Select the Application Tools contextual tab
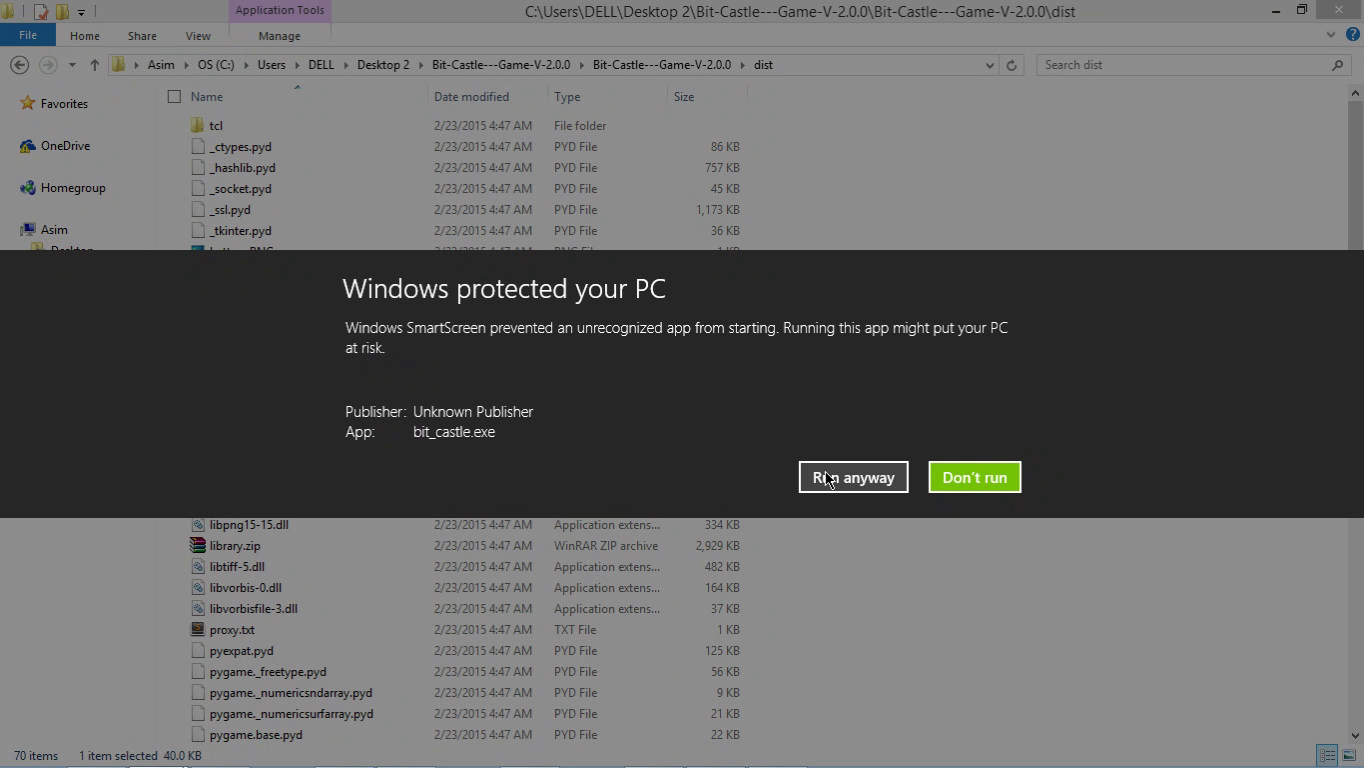1364x768 pixels. pyautogui.click(x=279, y=11)
